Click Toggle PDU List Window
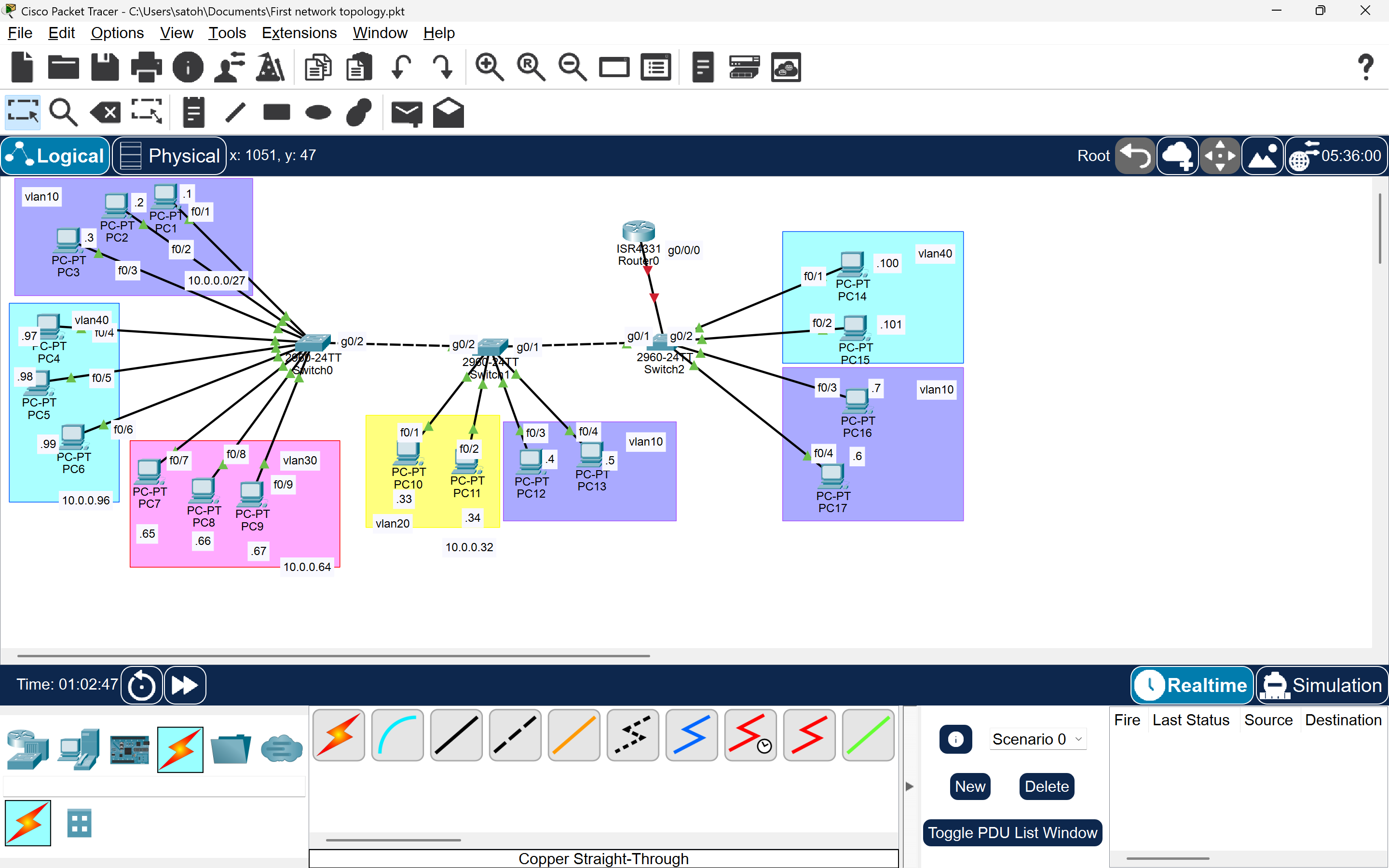 click(x=1012, y=832)
